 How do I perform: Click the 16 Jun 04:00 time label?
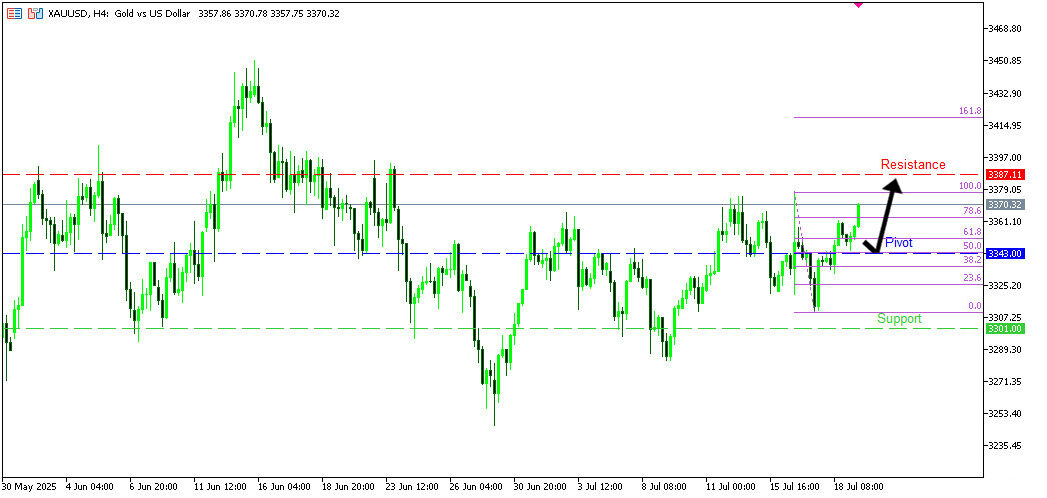pyautogui.click(x=283, y=487)
